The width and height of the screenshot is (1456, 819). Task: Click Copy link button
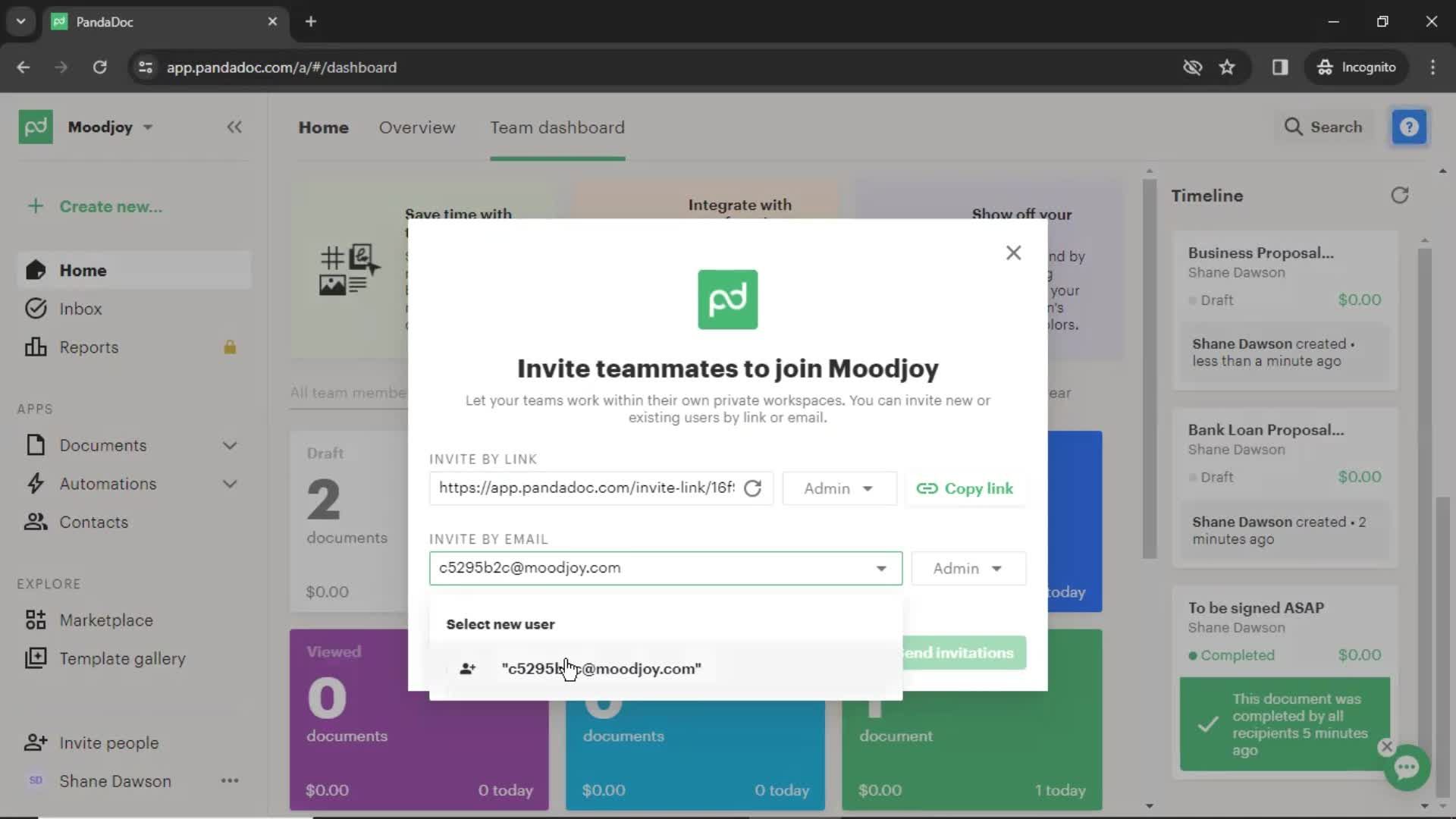pos(965,488)
